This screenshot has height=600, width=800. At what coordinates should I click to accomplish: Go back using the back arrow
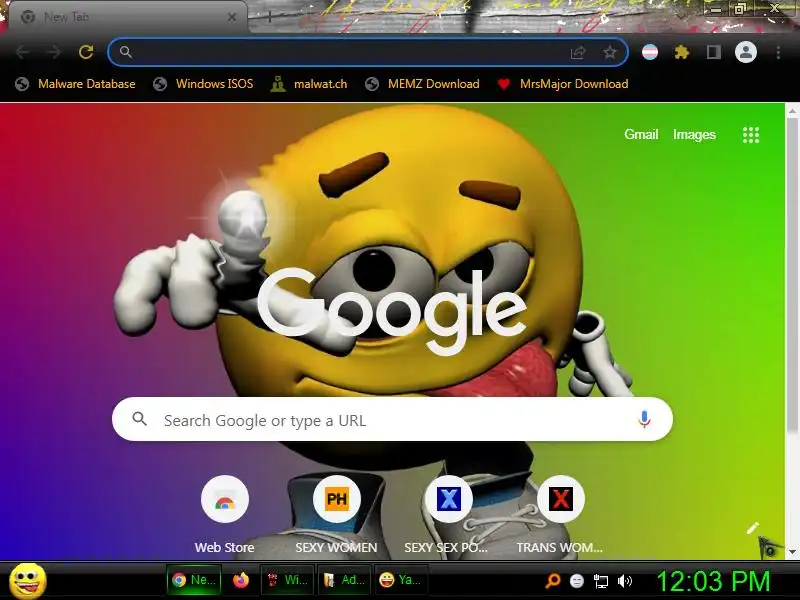tap(22, 52)
